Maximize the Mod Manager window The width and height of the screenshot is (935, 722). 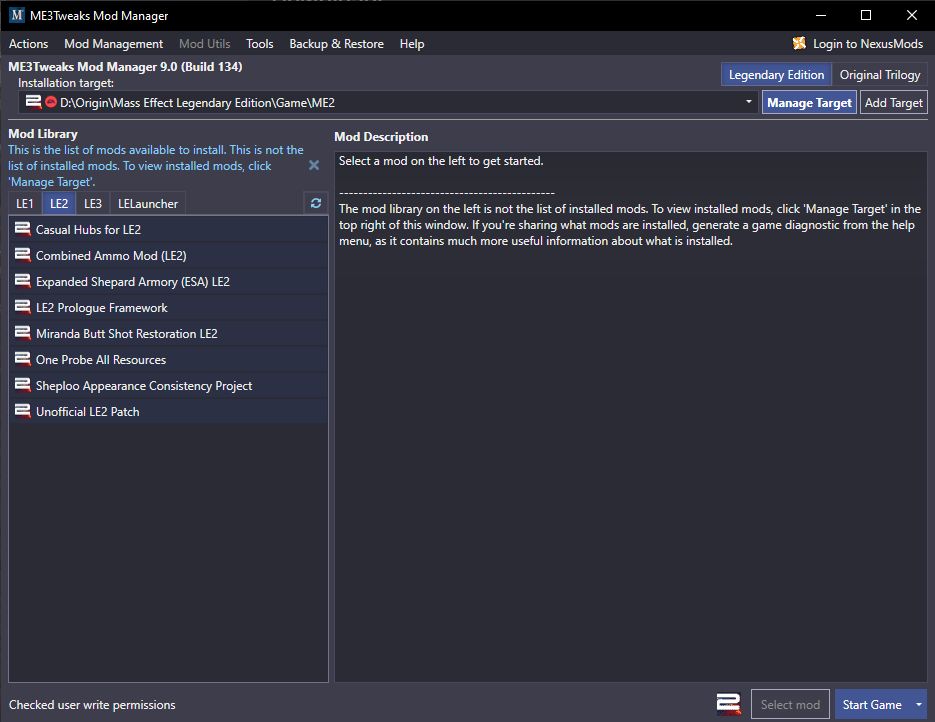[866, 16]
